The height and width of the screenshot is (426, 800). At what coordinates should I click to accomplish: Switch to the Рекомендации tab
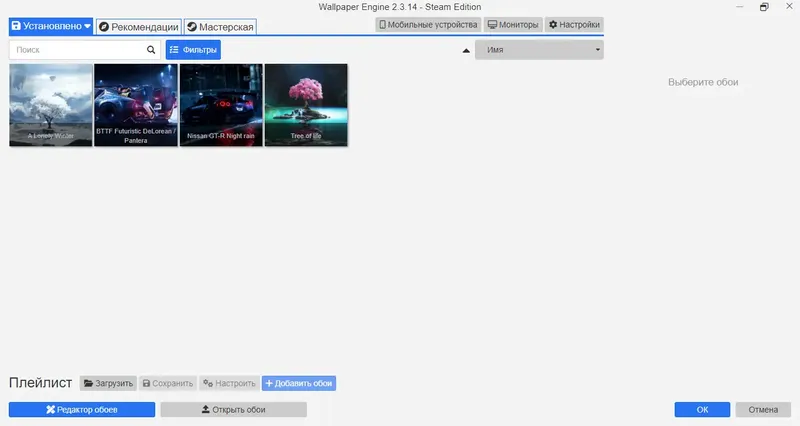coord(139,27)
